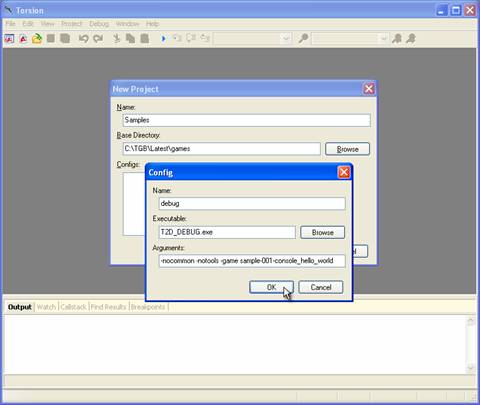Browse for the Base Directory
The height and width of the screenshot is (405, 480).
tap(347, 149)
